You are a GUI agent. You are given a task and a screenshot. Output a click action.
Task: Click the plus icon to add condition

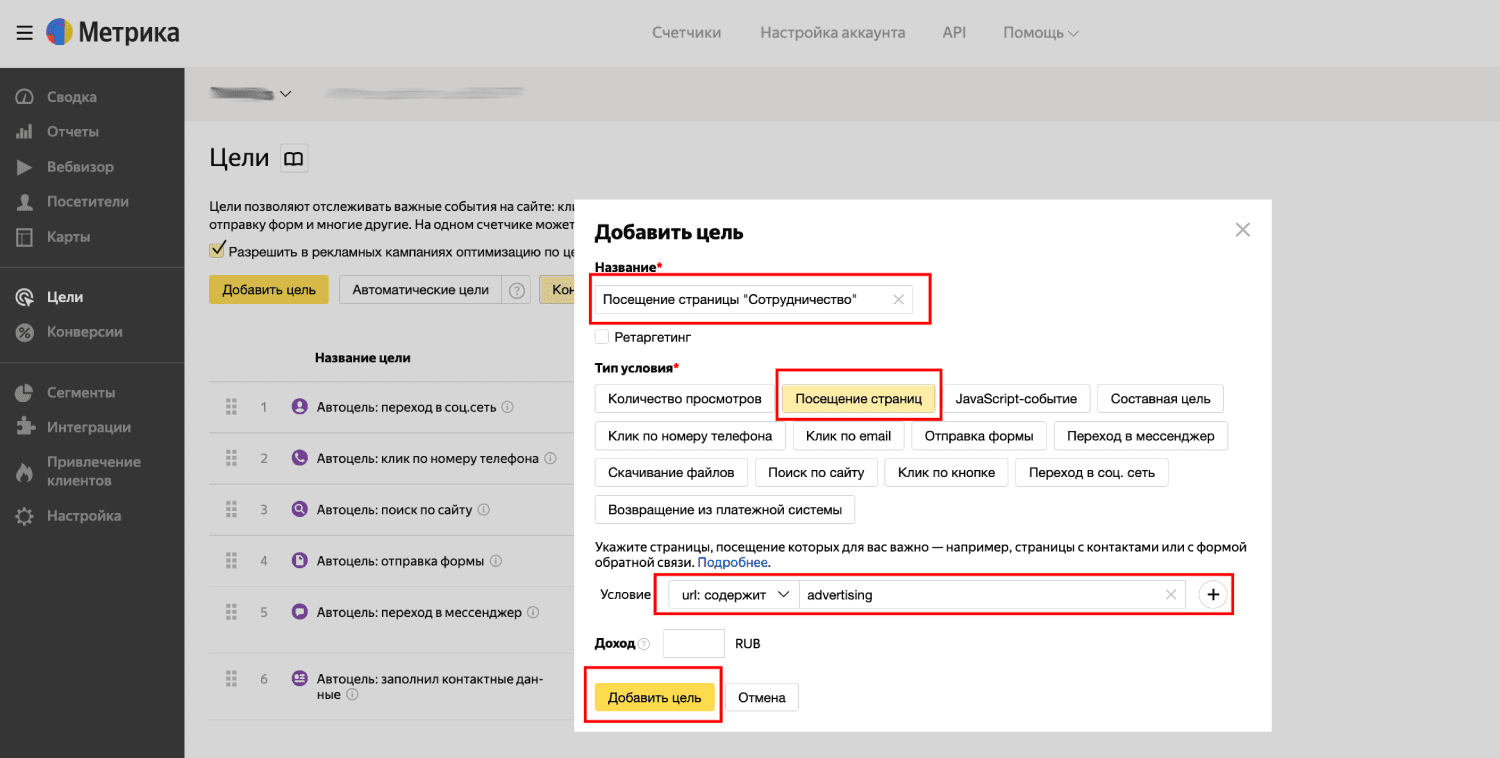click(1213, 595)
